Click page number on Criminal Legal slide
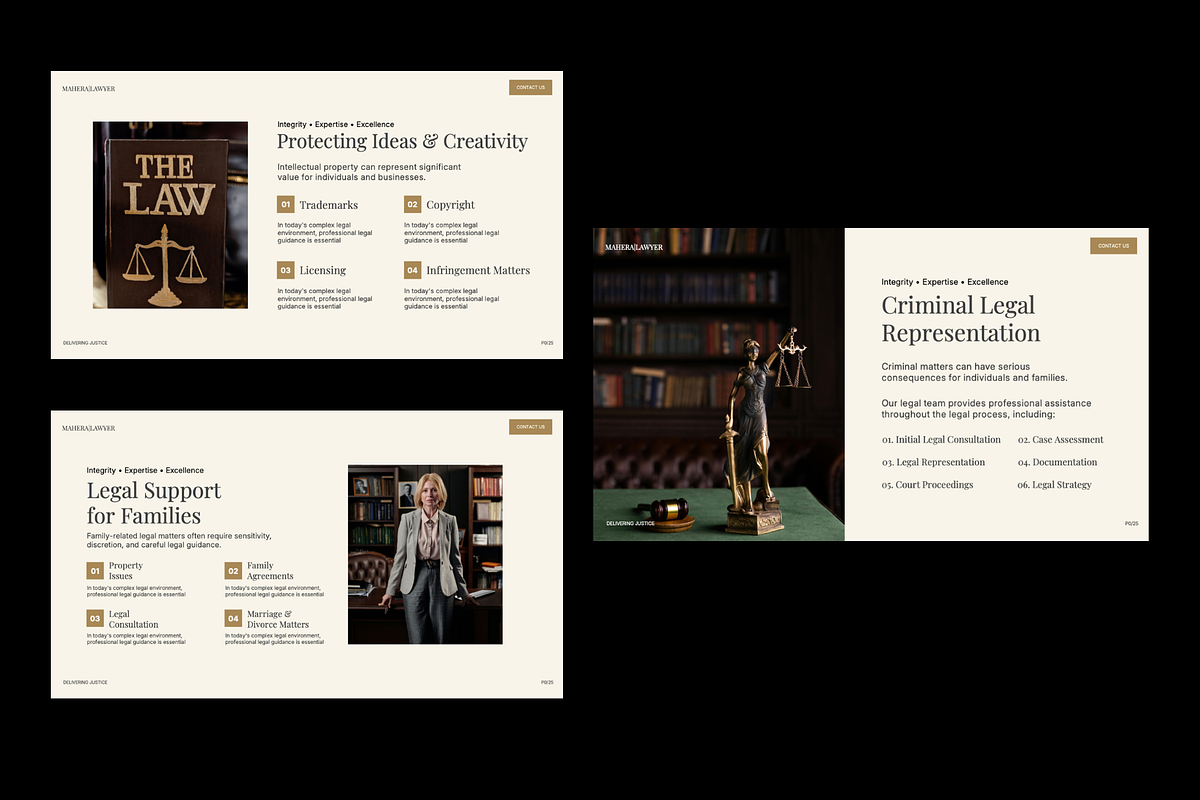Viewport: 1200px width, 800px height. pos(1131,523)
